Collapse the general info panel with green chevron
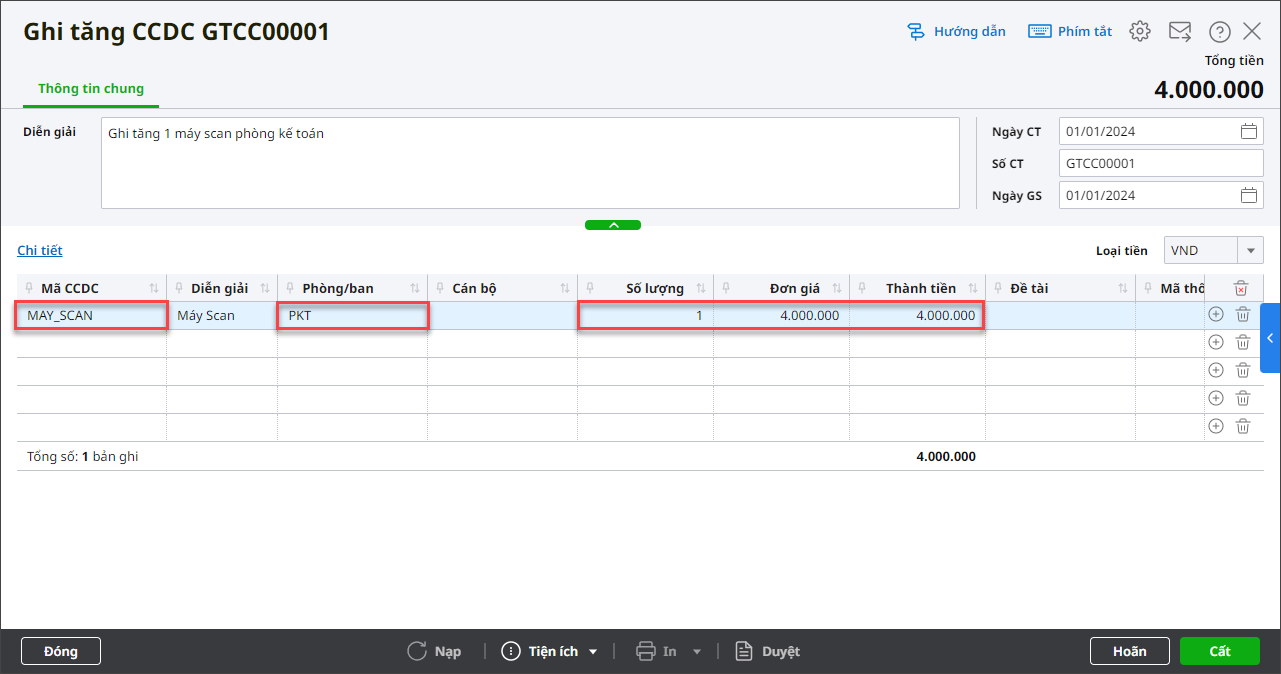This screenshot has height=674, width=1281. click(x=613, y=225)
